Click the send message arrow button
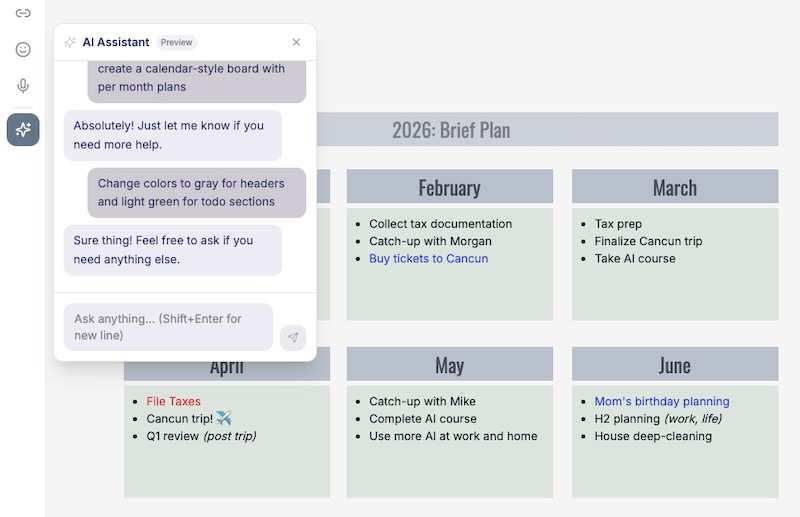The height and width of the screenshot is (517, 800). click(293, 337)
